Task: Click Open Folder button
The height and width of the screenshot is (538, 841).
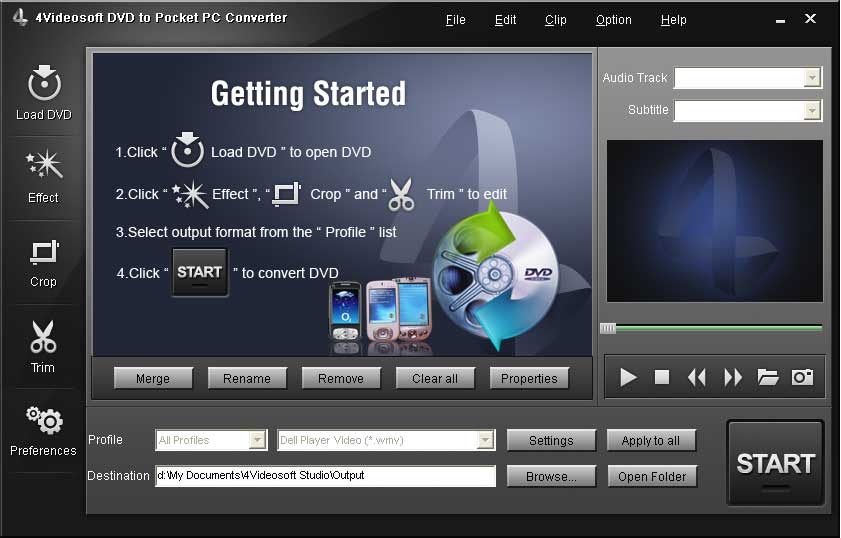Action: [652, 476]
